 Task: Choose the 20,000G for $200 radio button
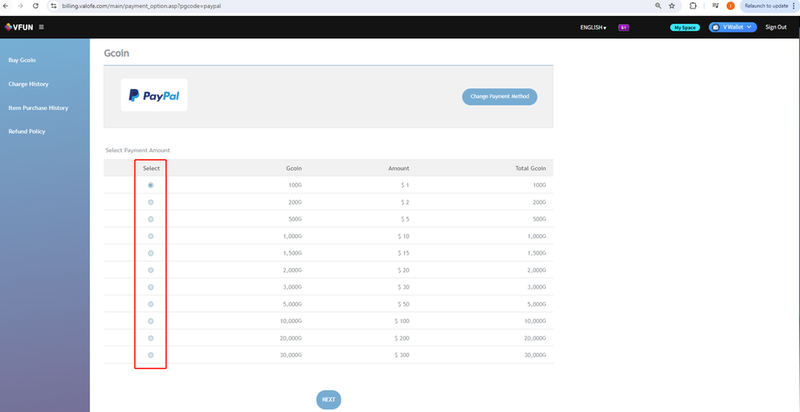coord(151,338)
